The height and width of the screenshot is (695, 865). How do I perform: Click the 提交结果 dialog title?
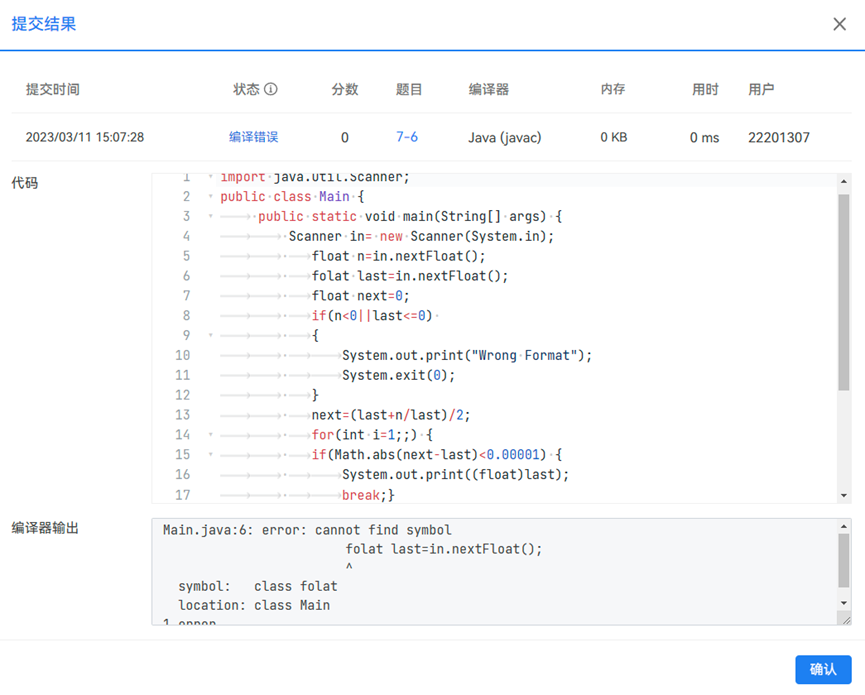44,24
